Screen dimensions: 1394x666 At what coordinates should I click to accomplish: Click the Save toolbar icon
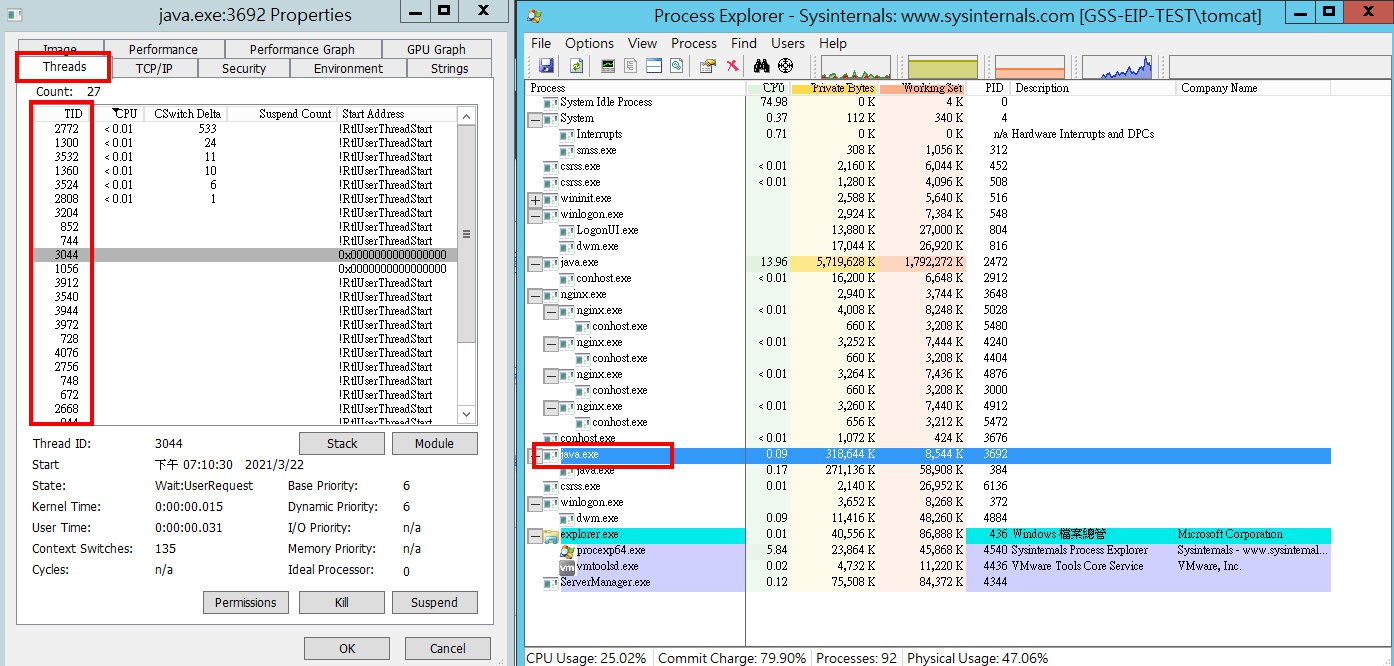[546, 66]
